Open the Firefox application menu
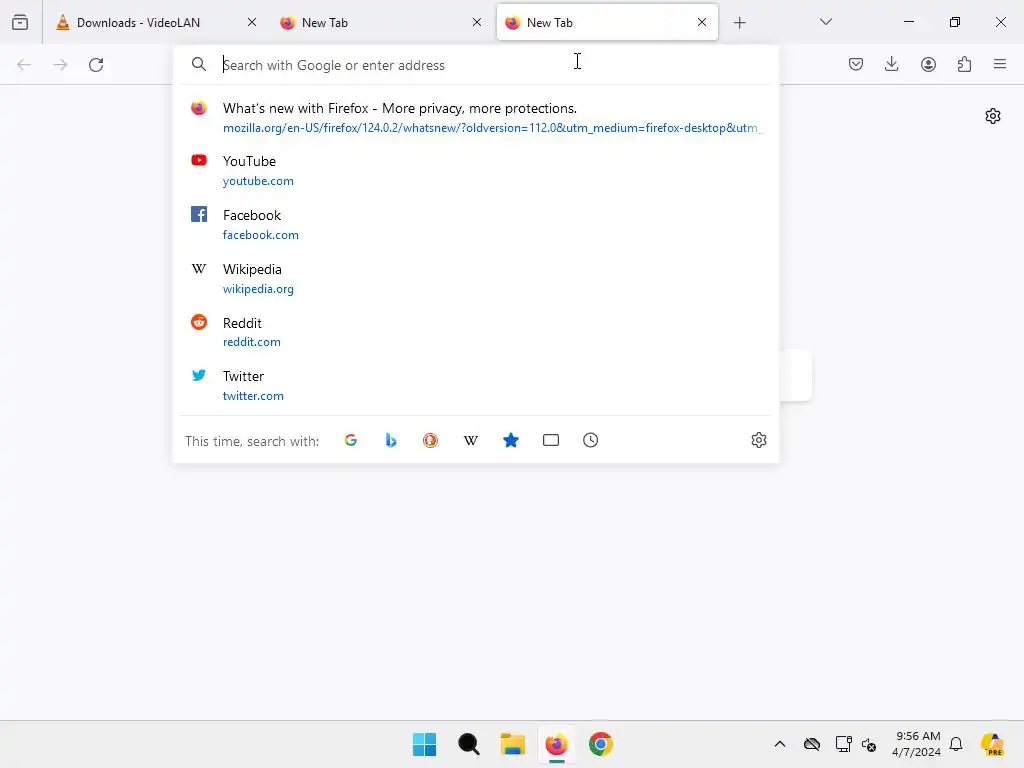1024x768 pixels. 1000,64
